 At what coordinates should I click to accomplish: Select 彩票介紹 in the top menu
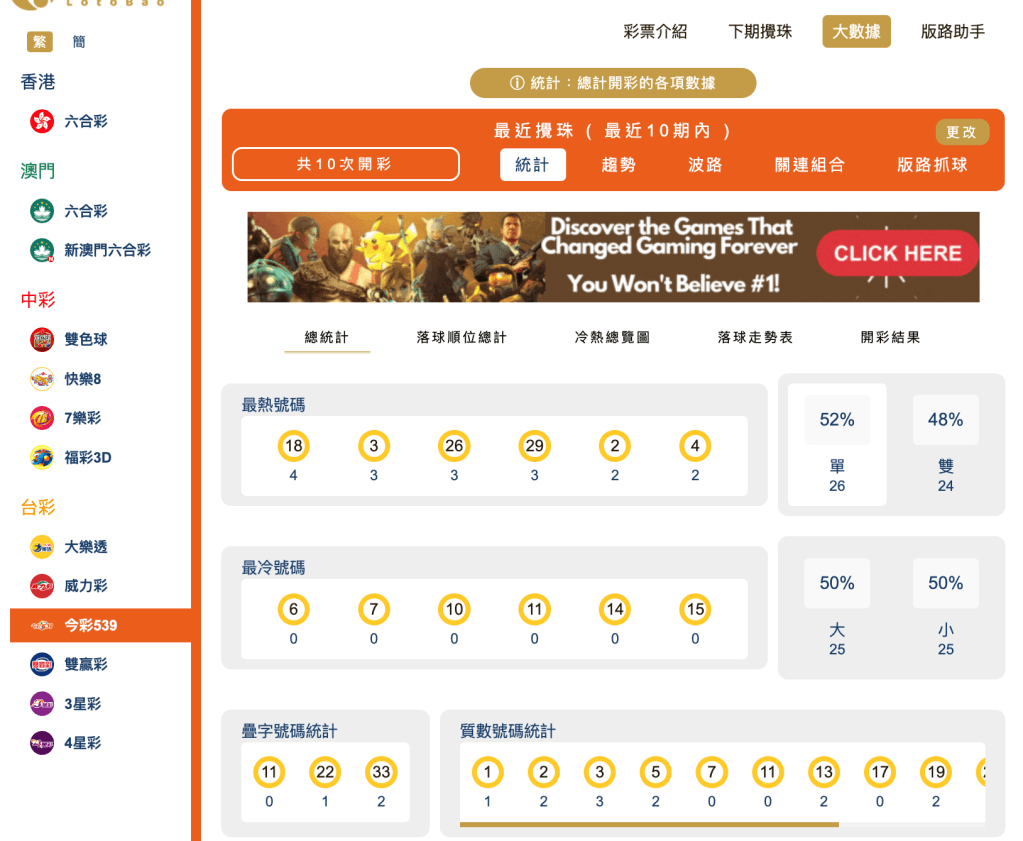(x=656, y=31)
